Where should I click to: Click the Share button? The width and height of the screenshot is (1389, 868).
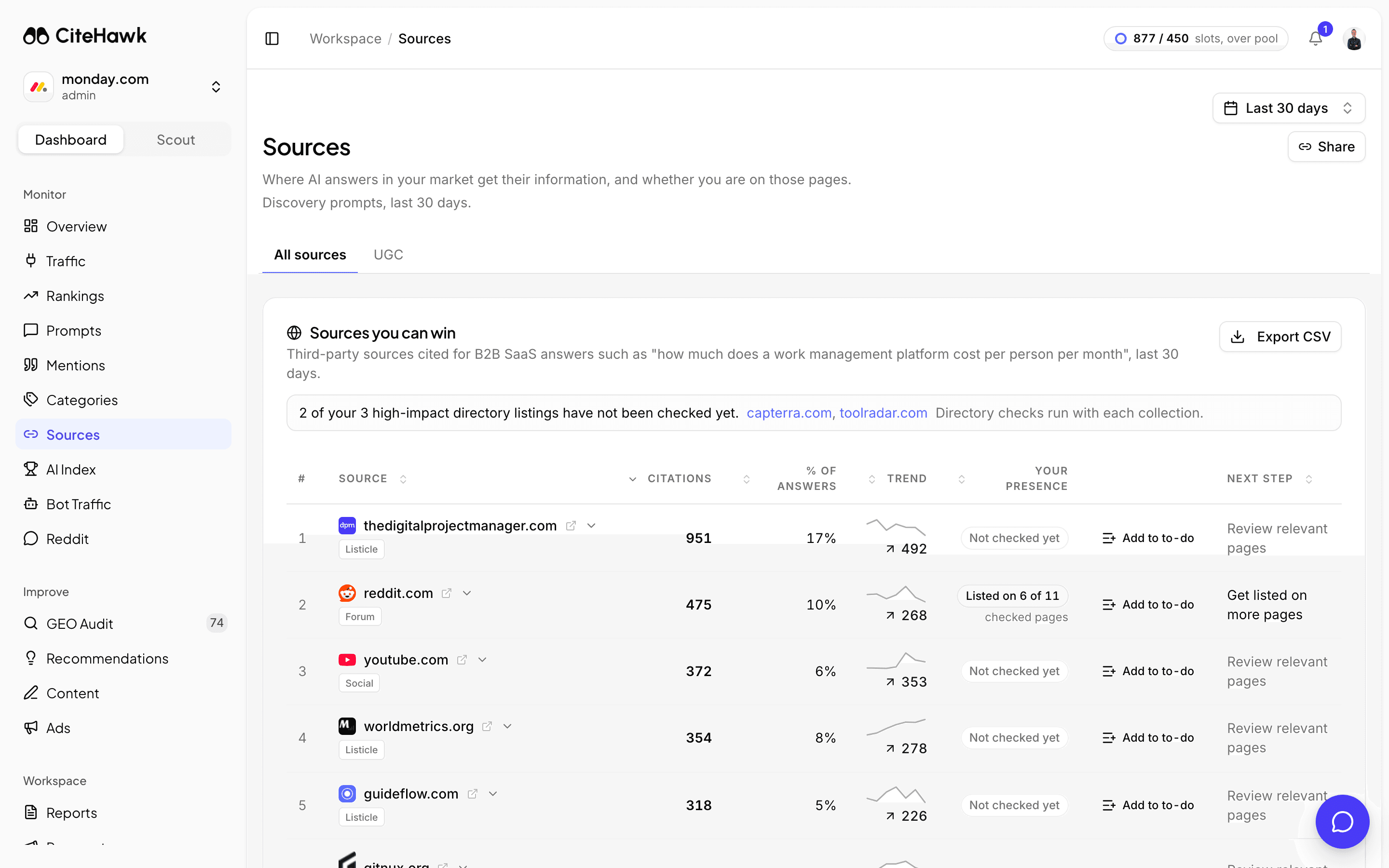1326,147
